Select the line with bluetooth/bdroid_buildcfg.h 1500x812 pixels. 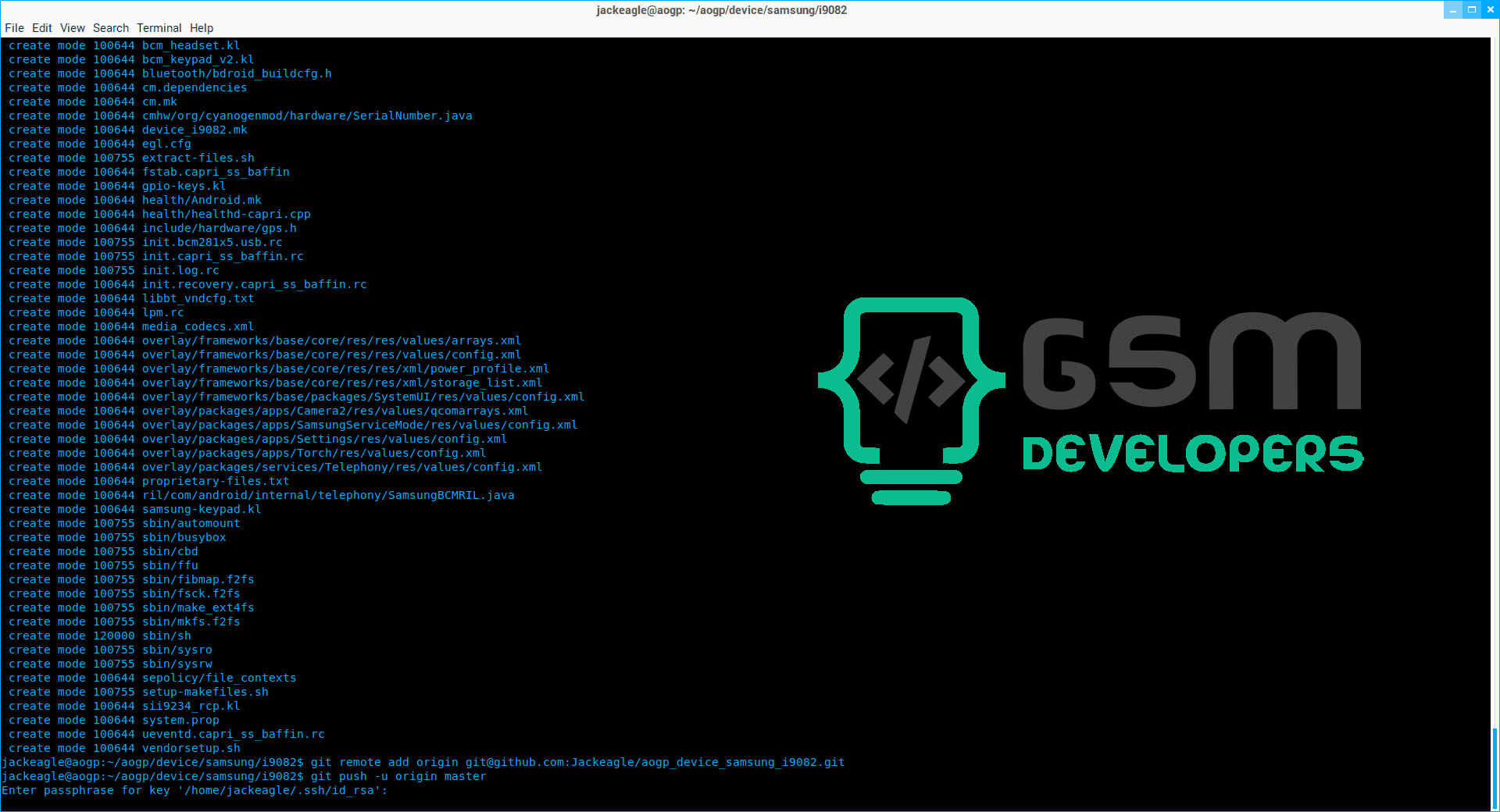tap(170, 74)
